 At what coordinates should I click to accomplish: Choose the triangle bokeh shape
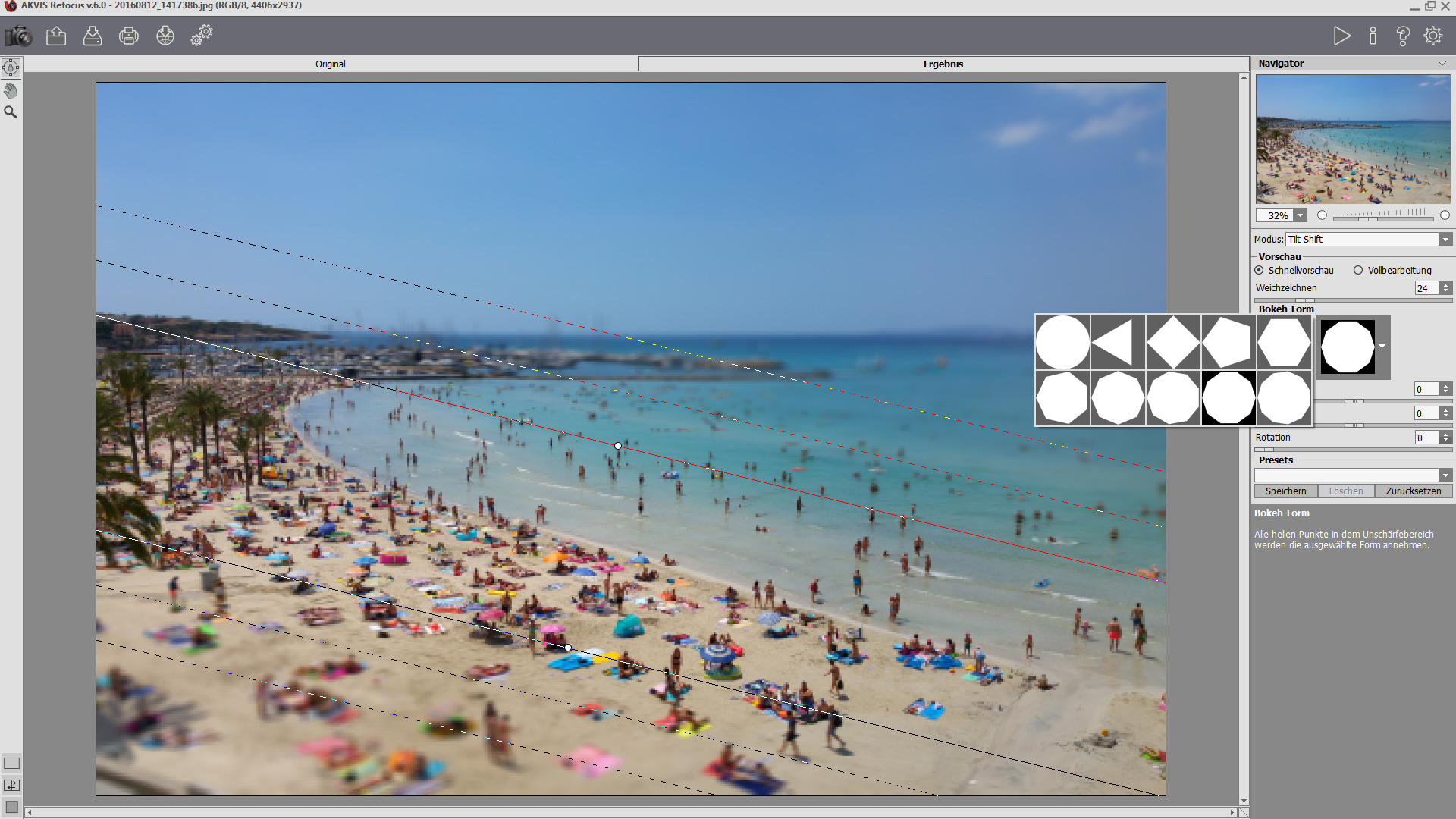tap(1117, 342)
